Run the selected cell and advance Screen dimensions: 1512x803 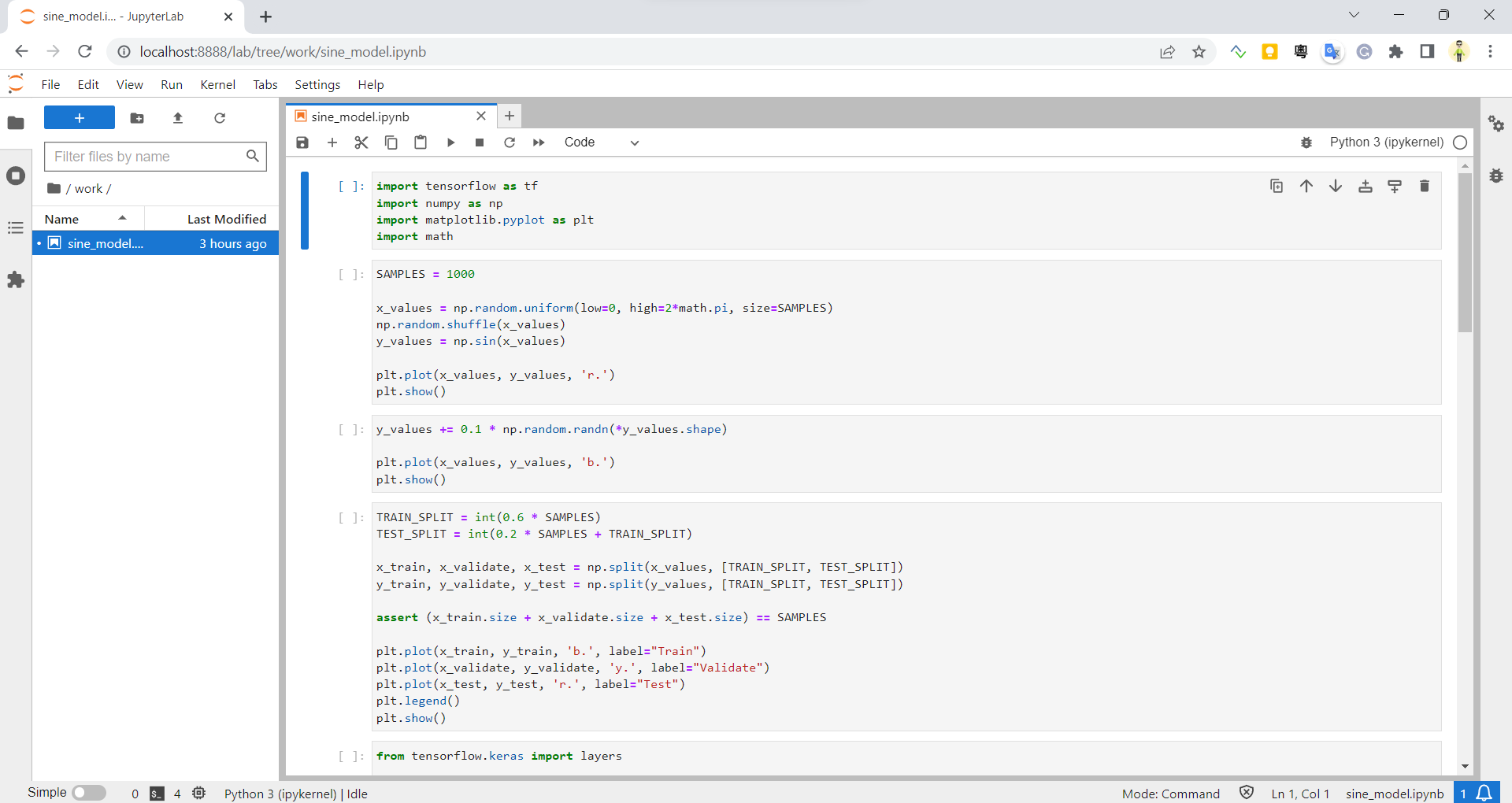[450, 142]
